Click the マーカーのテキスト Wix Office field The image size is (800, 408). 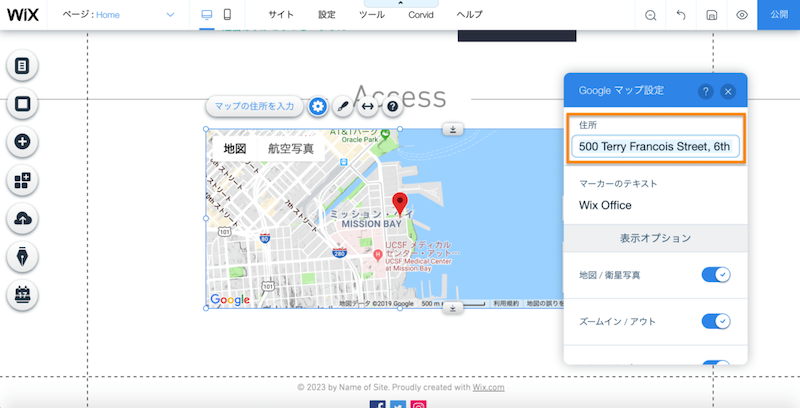655,206
